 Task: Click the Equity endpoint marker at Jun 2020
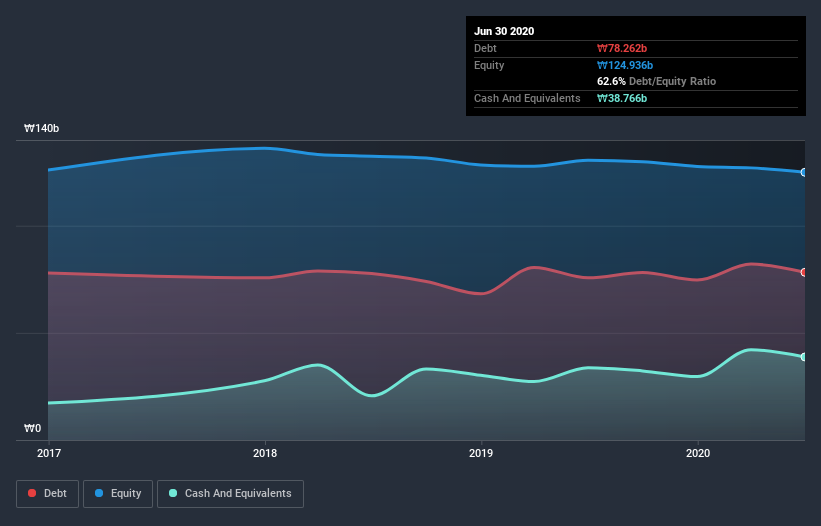[804, 172]
